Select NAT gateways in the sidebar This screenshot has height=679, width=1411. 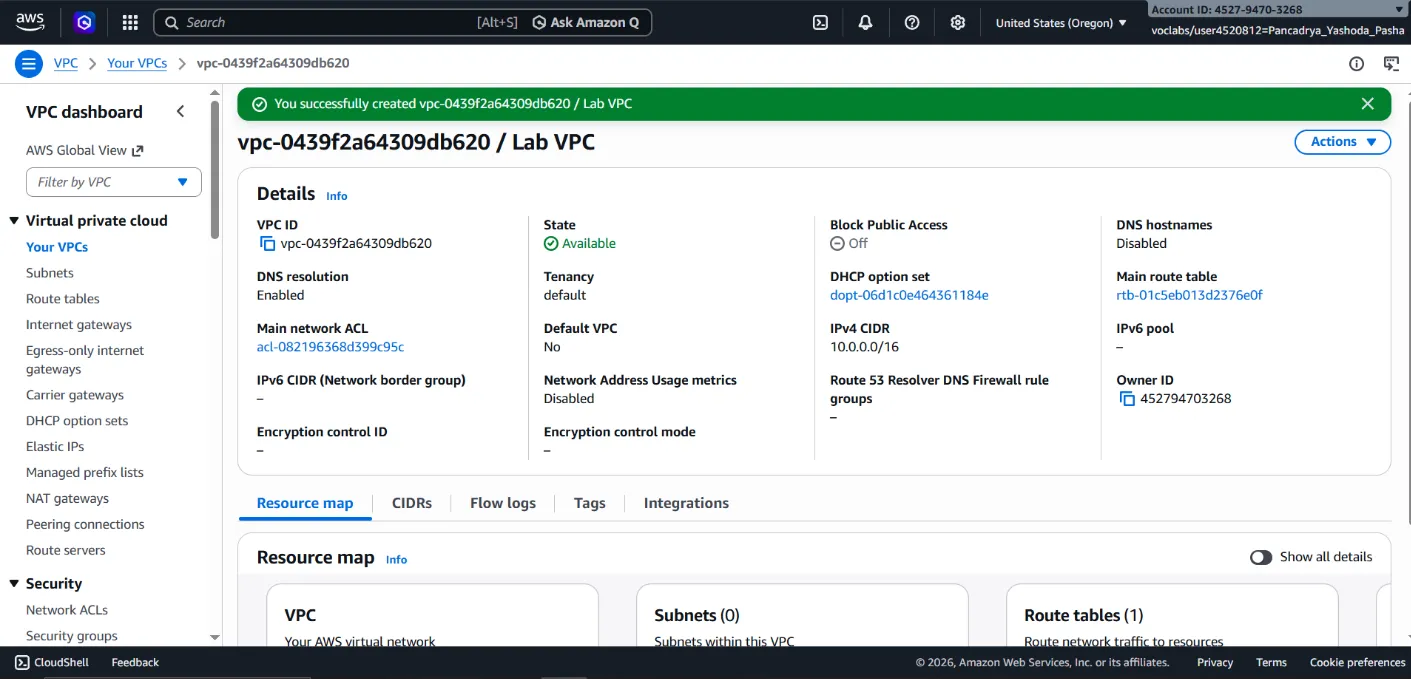pos(67,498)
